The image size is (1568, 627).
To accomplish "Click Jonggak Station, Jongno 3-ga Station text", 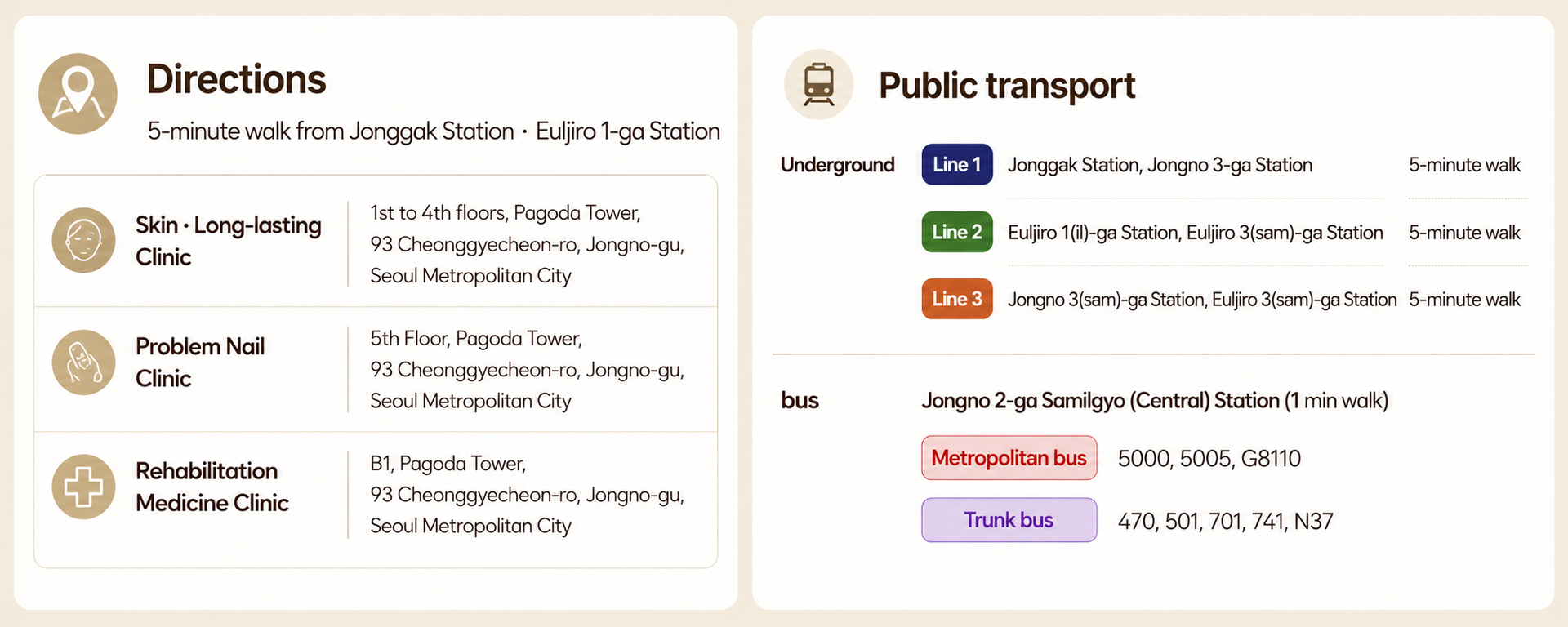I will coord(1160,165).
